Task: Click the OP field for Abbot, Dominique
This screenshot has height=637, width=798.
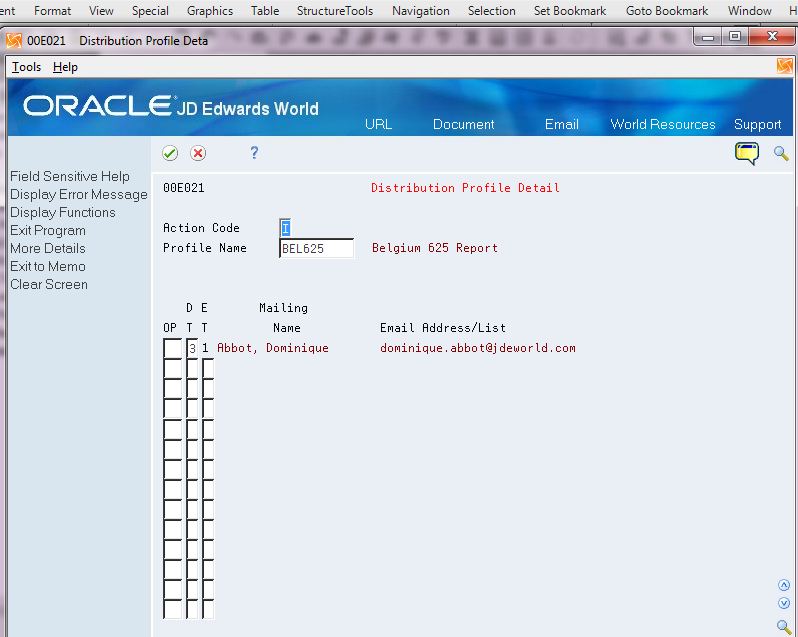Action: pos(173,348)
